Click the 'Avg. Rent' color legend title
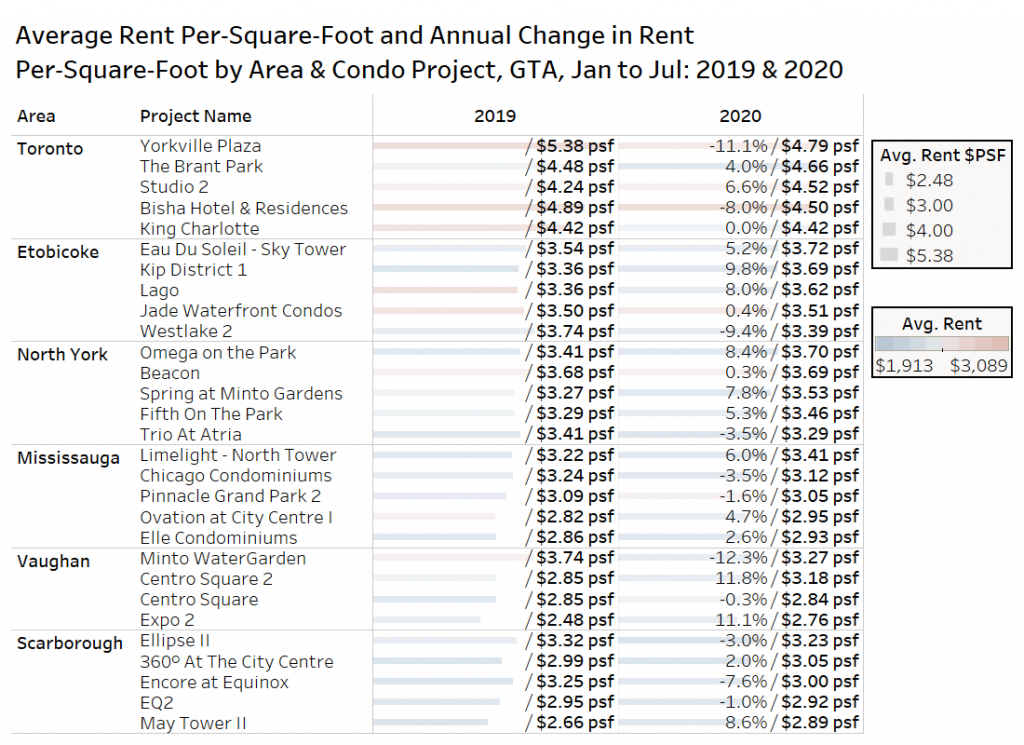 (942, 324)
